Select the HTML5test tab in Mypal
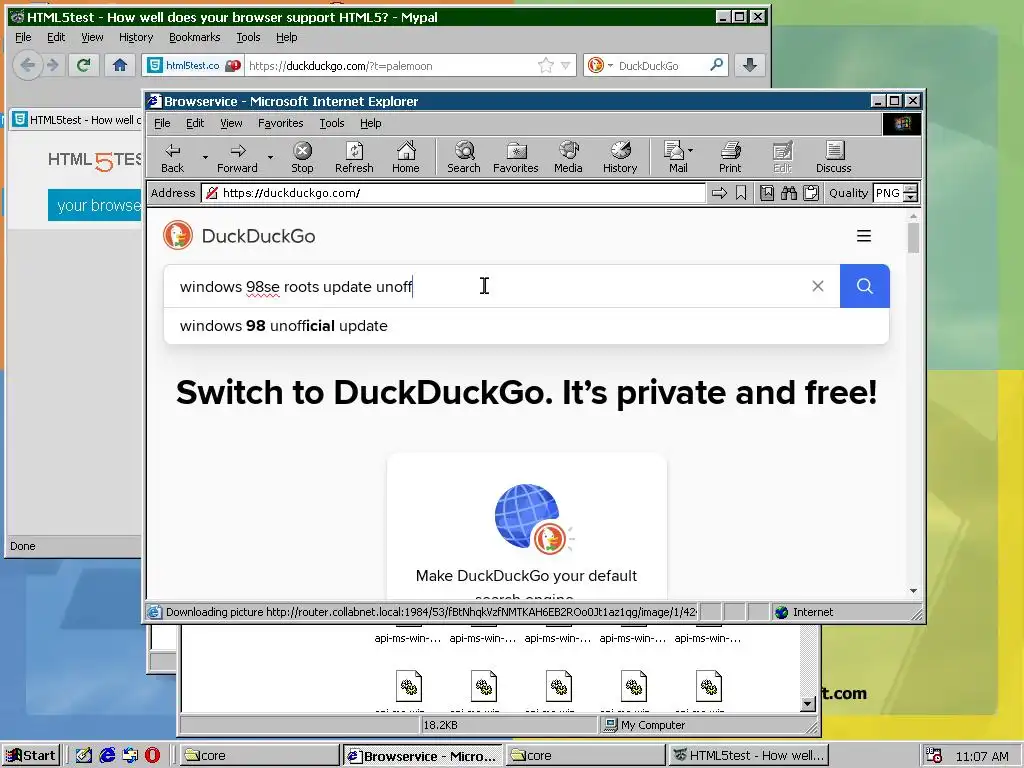This screenshot has height=768, width=1024. pos(76,120)
